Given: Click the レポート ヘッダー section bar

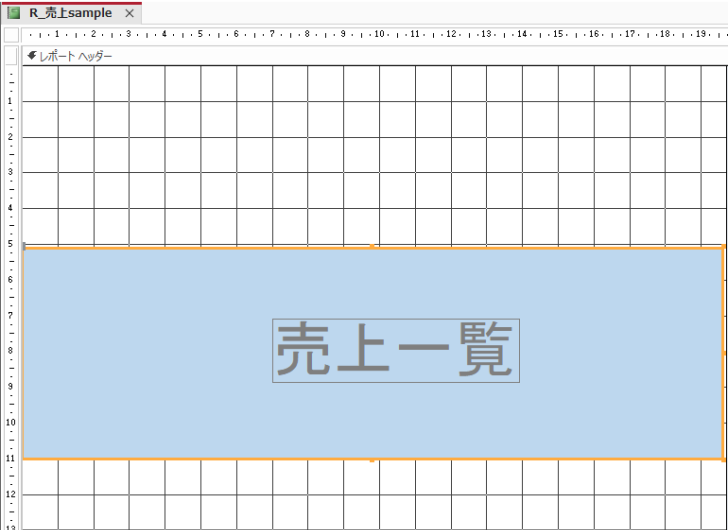Looking at the screenshot, I should click(x=375, y=56).
